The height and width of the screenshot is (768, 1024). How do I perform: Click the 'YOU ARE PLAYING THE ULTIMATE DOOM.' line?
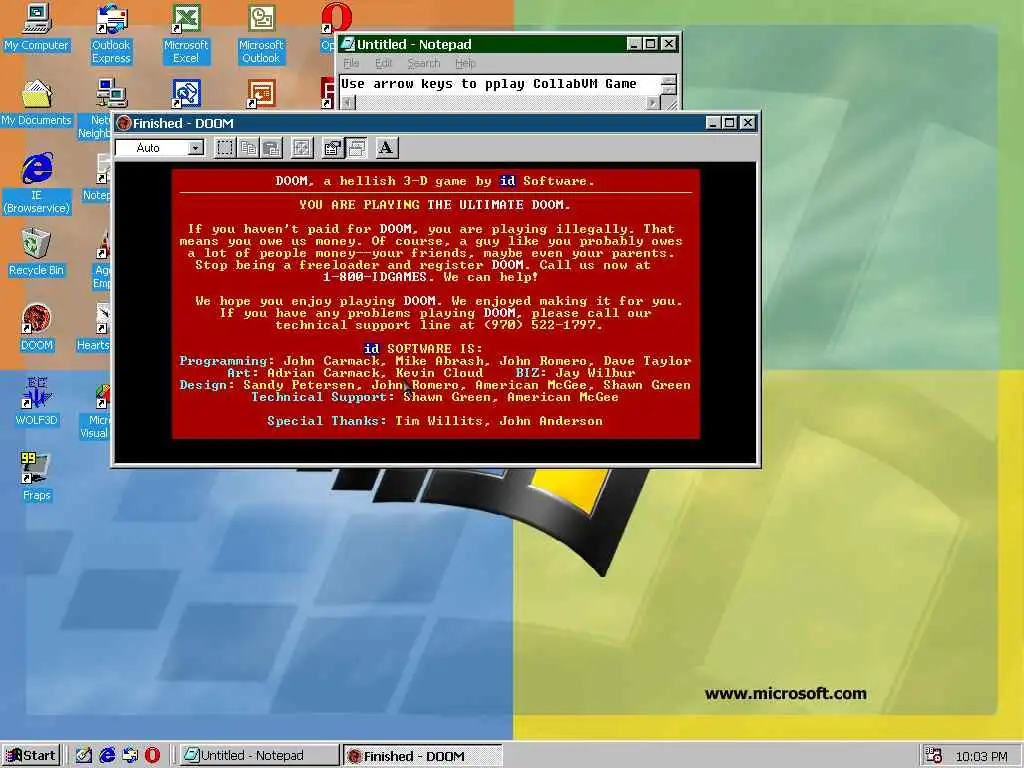(435, 204)
